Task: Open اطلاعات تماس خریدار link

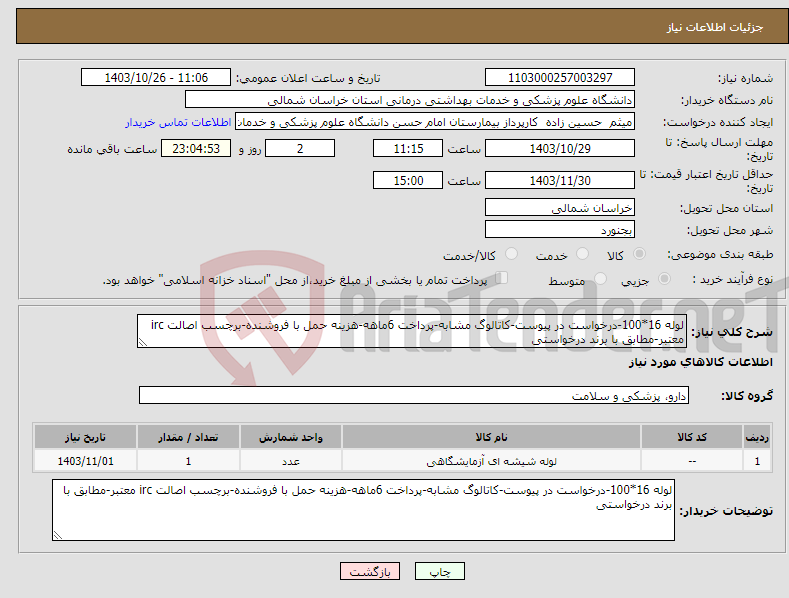Action: 178,122
